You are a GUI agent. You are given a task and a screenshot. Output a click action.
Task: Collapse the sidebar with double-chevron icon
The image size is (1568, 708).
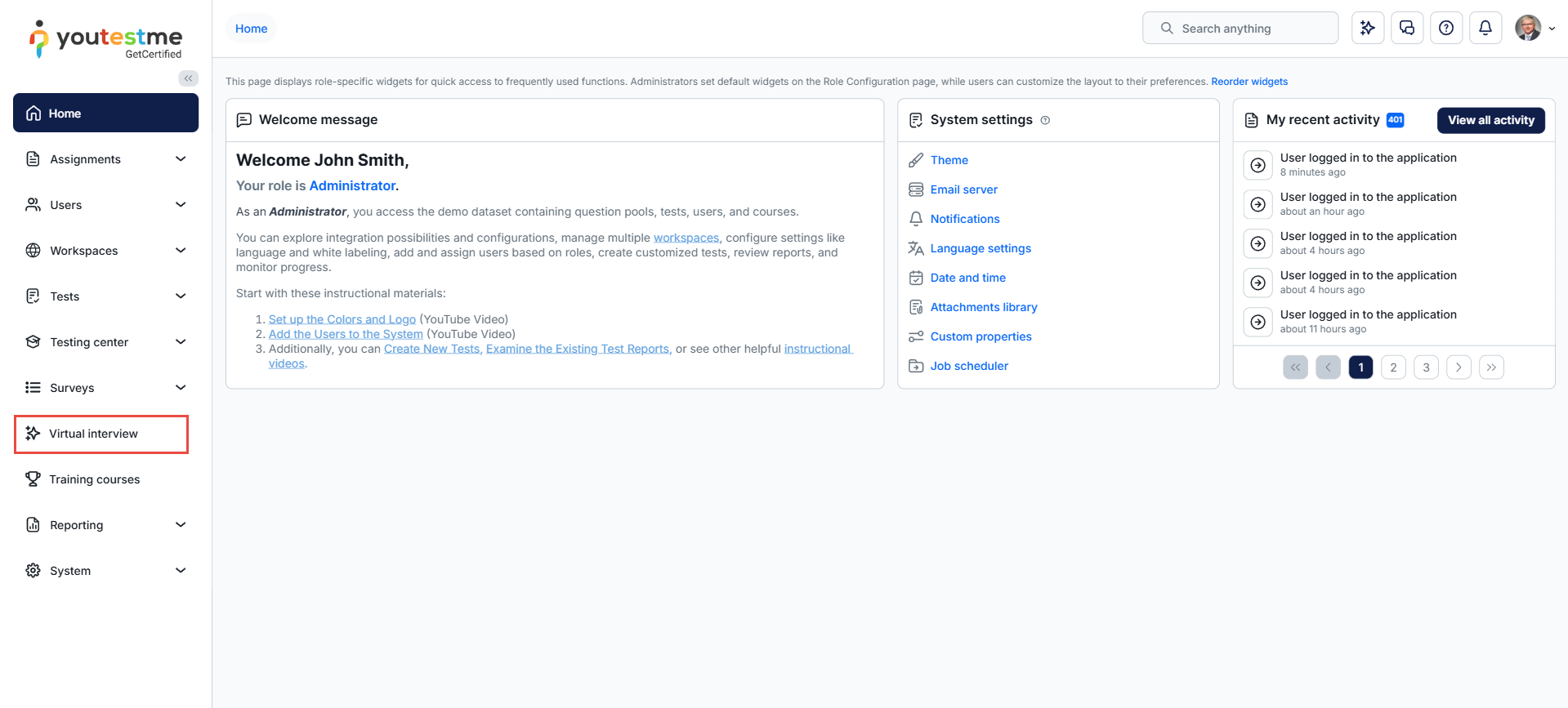(188, 78)
